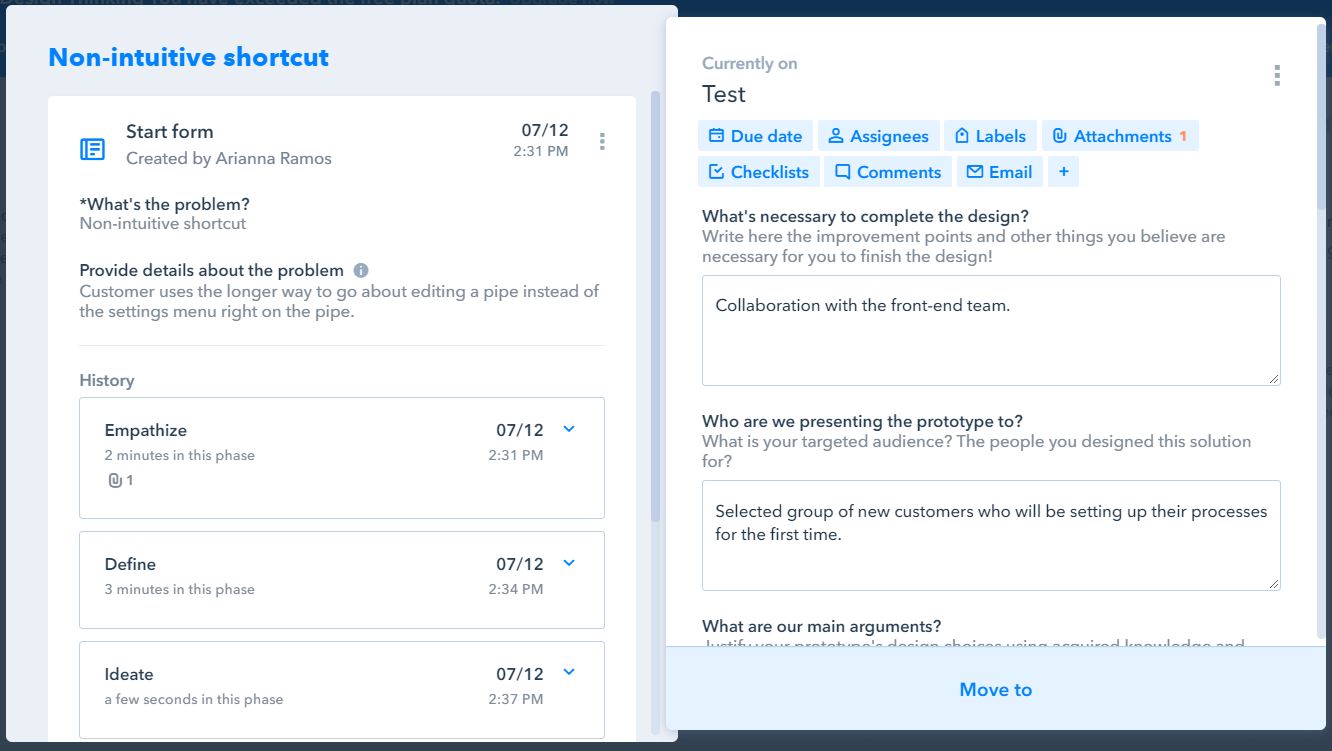Viewport: 1332px width, 751px height.
Task: Expand the Empathize phase history
Action: tap(569, 429)
